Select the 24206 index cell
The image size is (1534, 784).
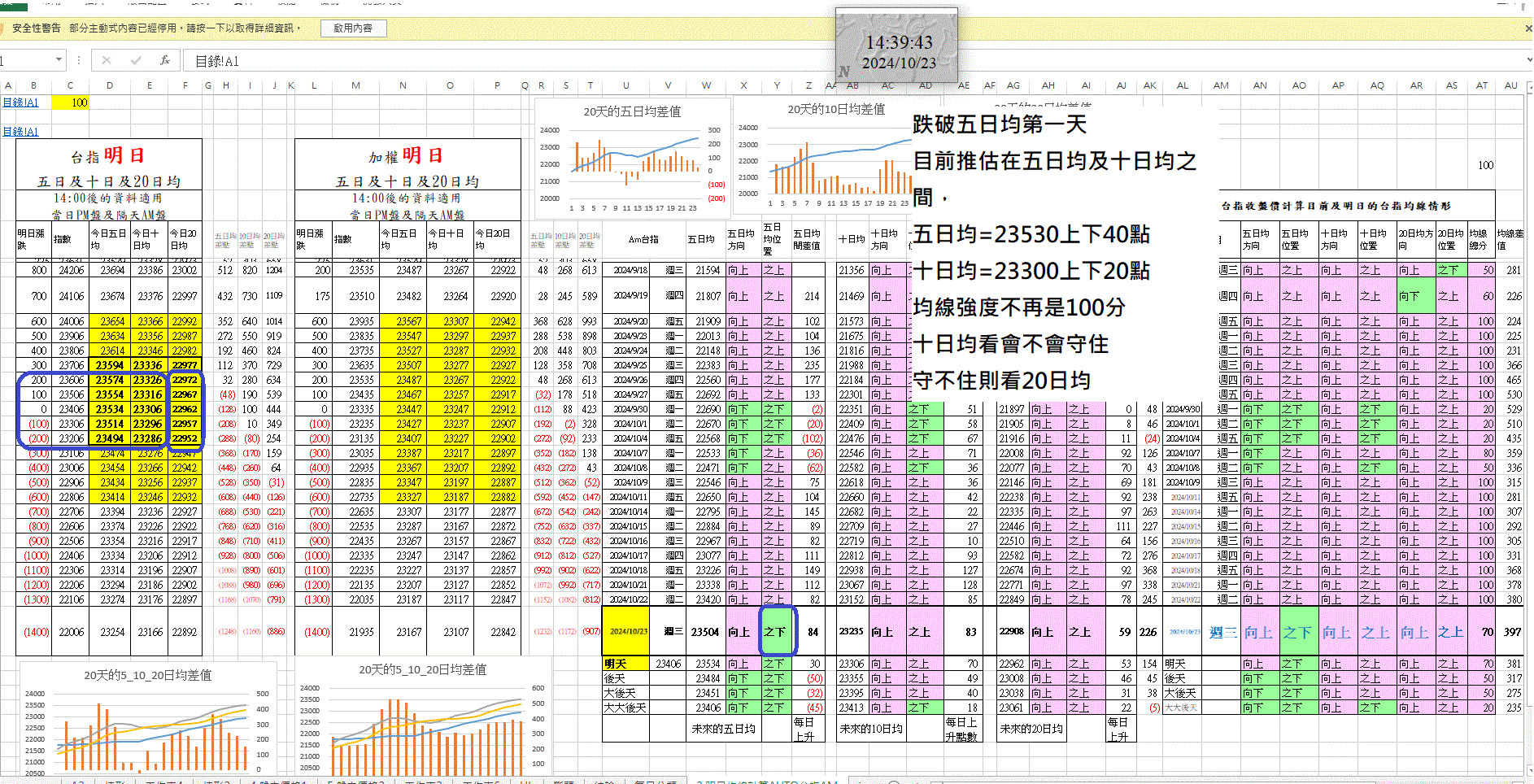(72, 270)
